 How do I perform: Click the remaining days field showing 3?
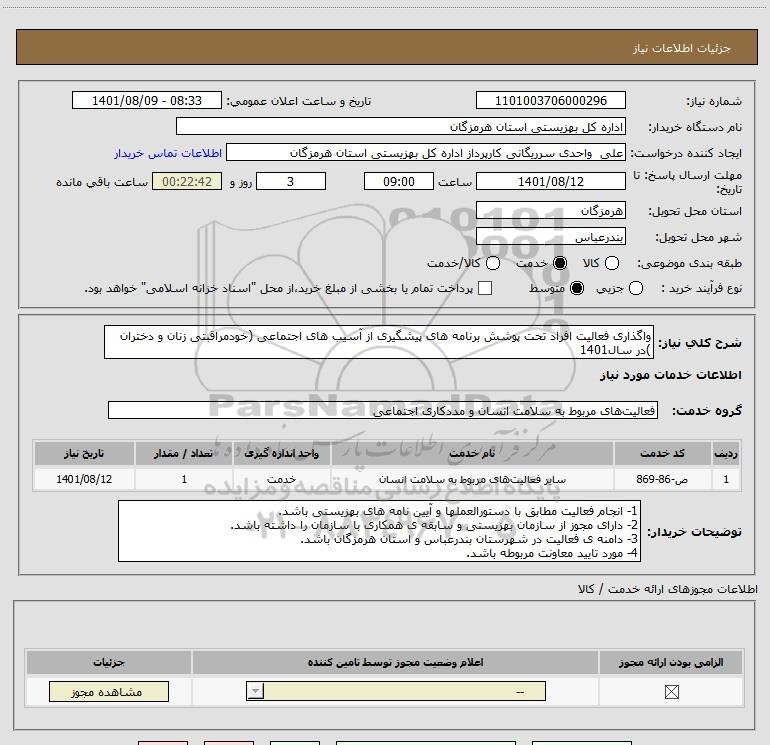[x=291, y=181]
